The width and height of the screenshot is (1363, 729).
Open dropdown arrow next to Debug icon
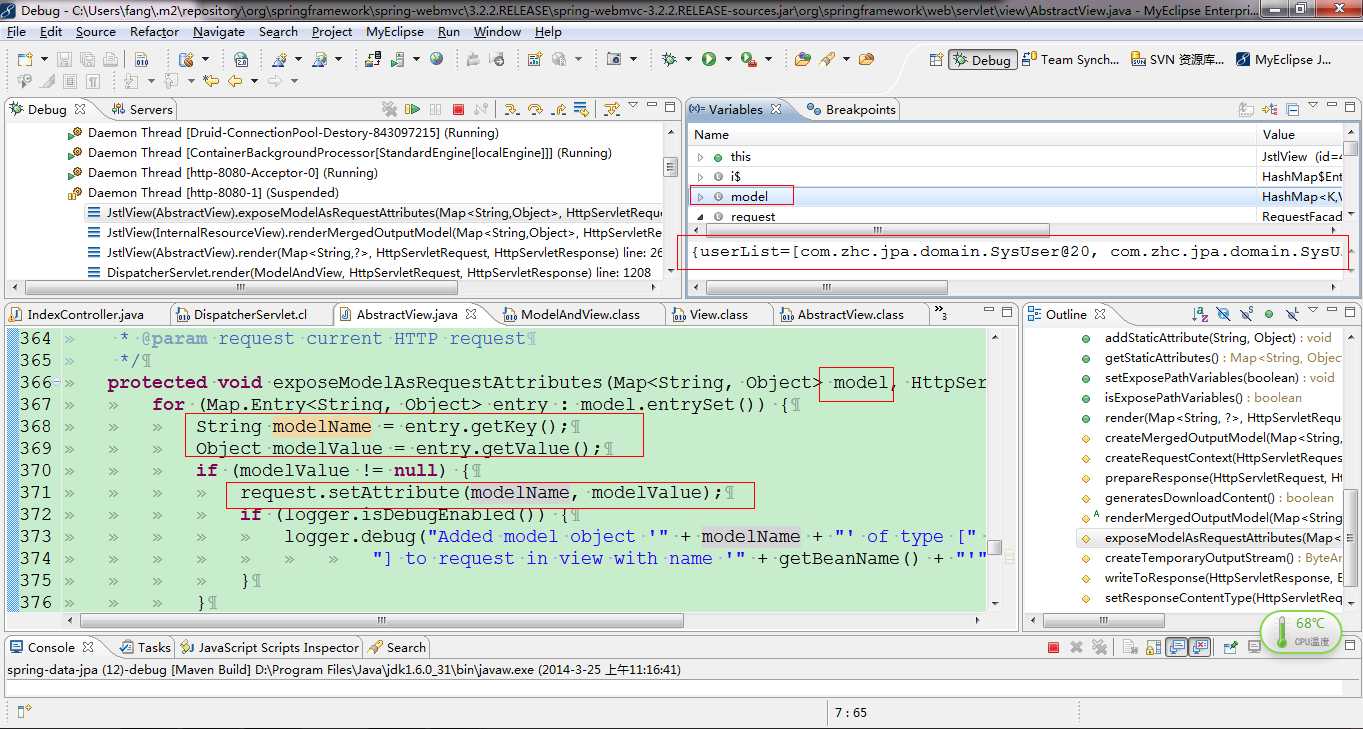[x=688, y=59]
